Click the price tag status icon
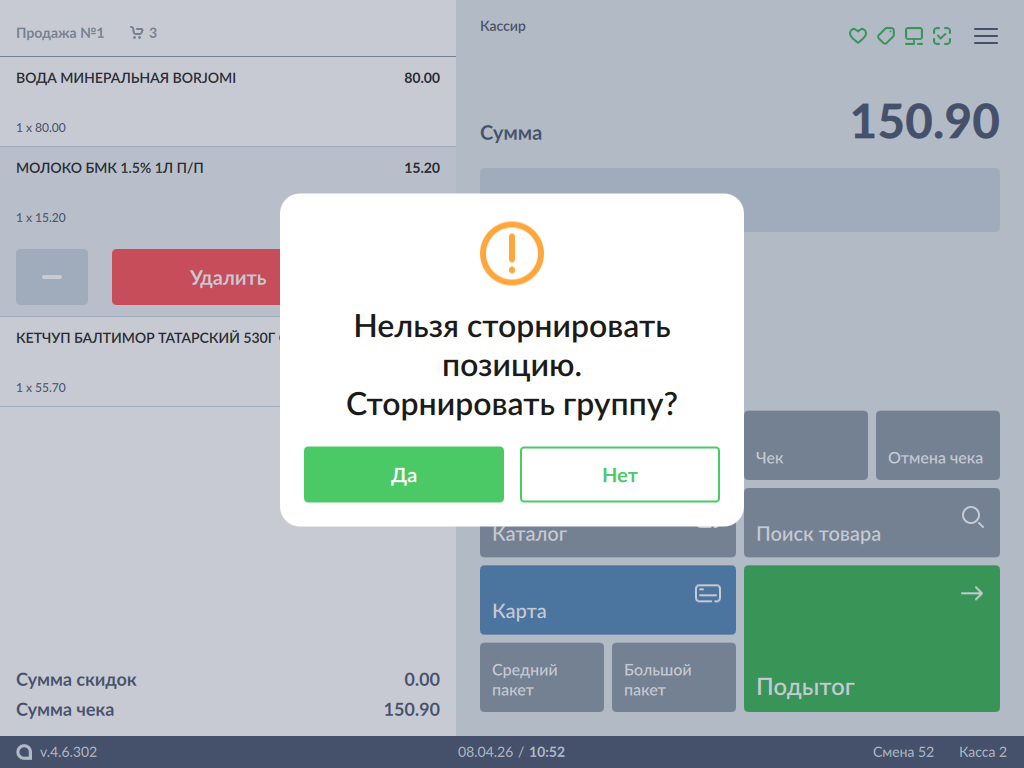Viewport: 1024px width, 768px height. click(x=885, y=36)
